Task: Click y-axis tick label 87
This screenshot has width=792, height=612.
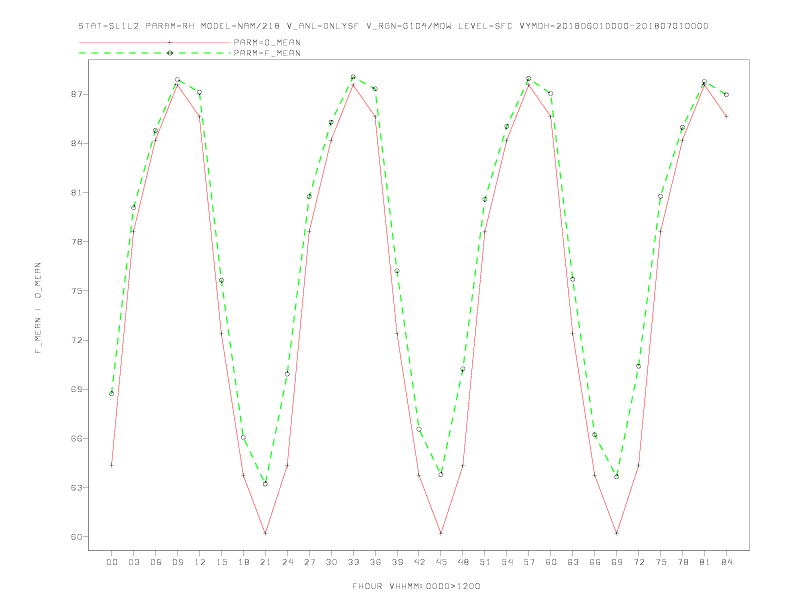Action: [77, 94]
